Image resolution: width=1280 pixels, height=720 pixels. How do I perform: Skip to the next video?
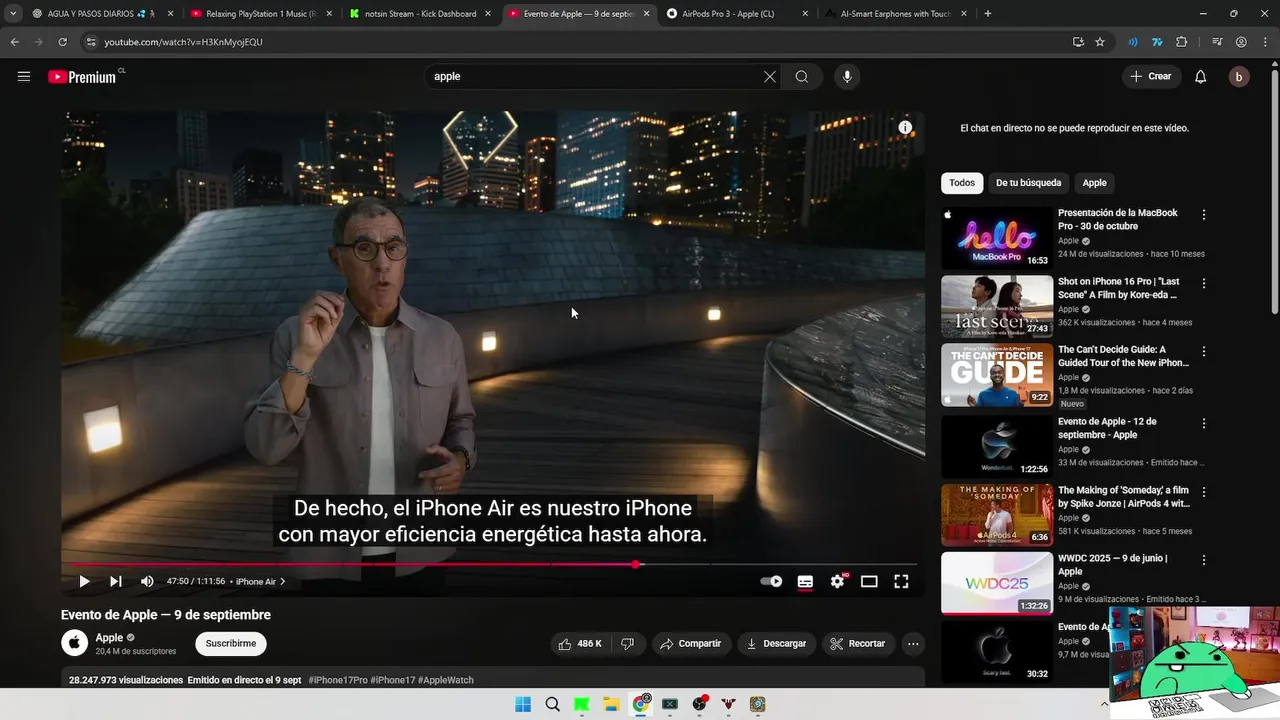coord(116,581)
